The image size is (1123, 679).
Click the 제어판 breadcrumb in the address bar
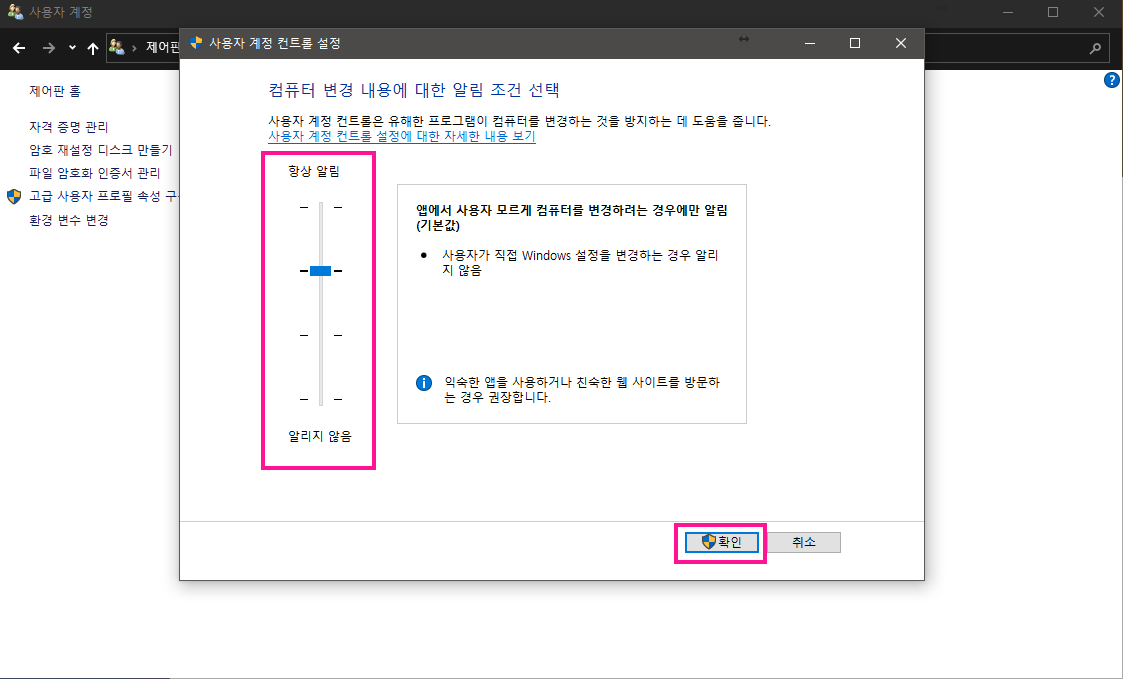point(162,48)
